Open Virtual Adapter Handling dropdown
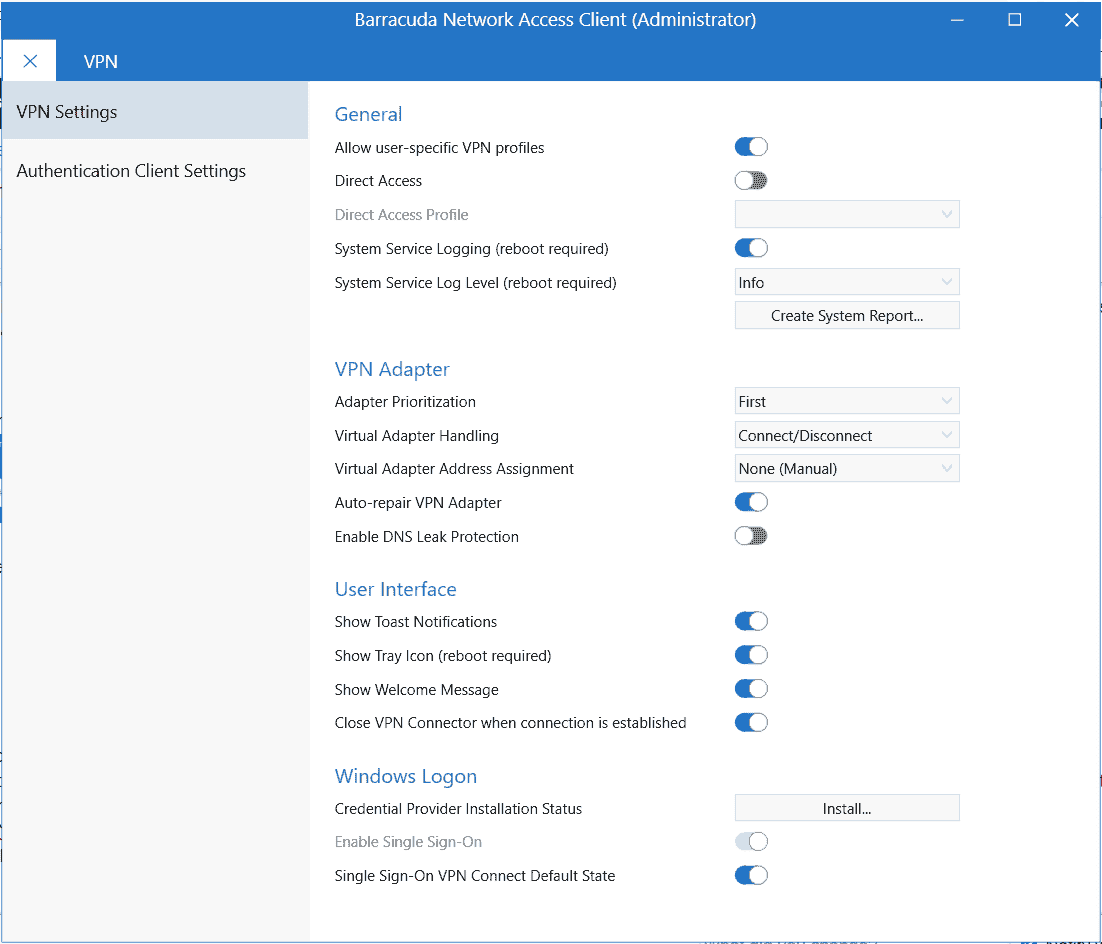The width and height of the screenshot is (1102, 944). click(x=847, y=435)
